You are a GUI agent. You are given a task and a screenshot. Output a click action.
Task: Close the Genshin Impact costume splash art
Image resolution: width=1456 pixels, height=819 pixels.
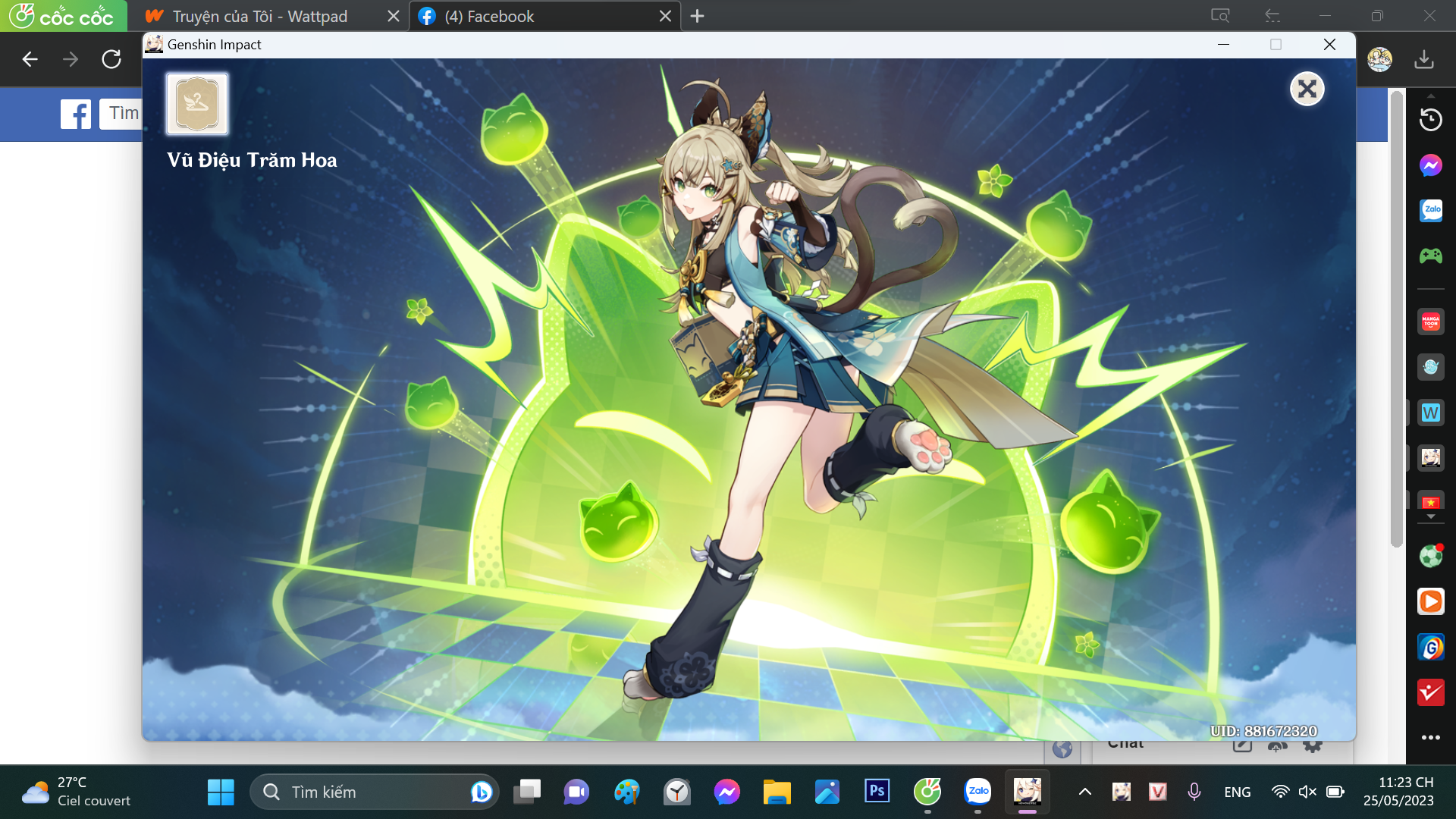pos(1307,89)
